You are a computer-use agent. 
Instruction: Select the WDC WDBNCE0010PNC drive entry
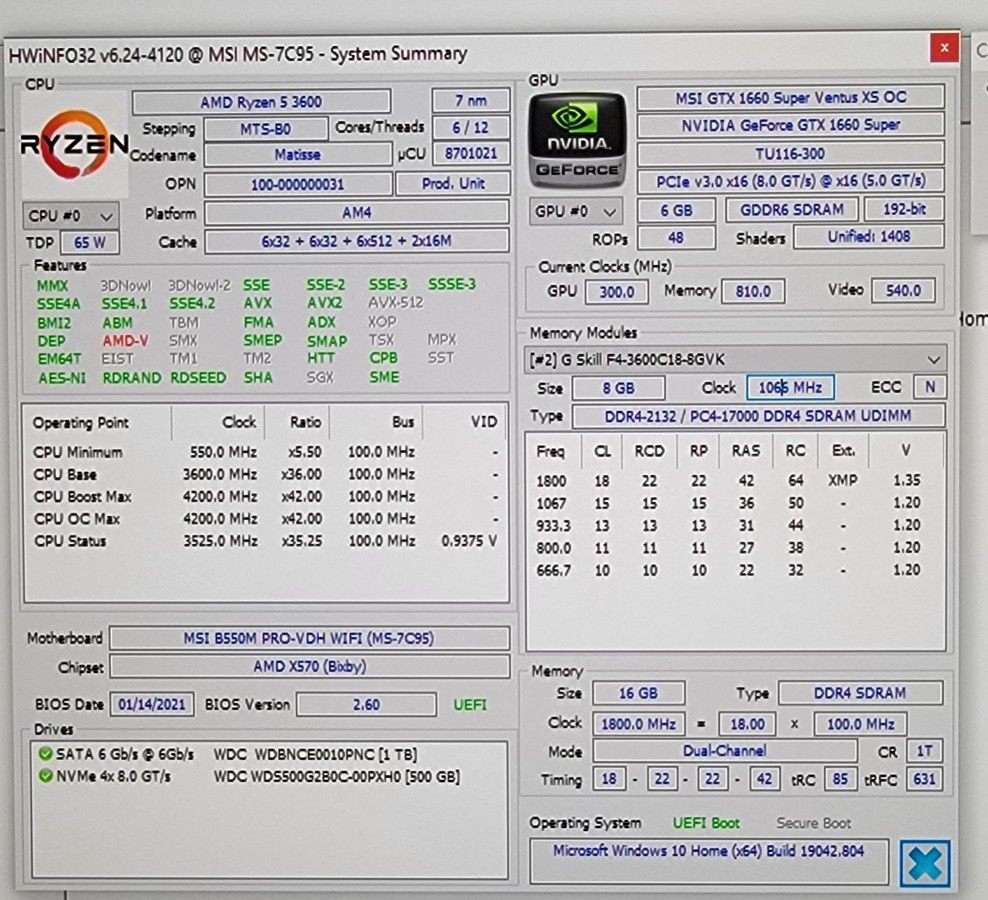(315, 754)
